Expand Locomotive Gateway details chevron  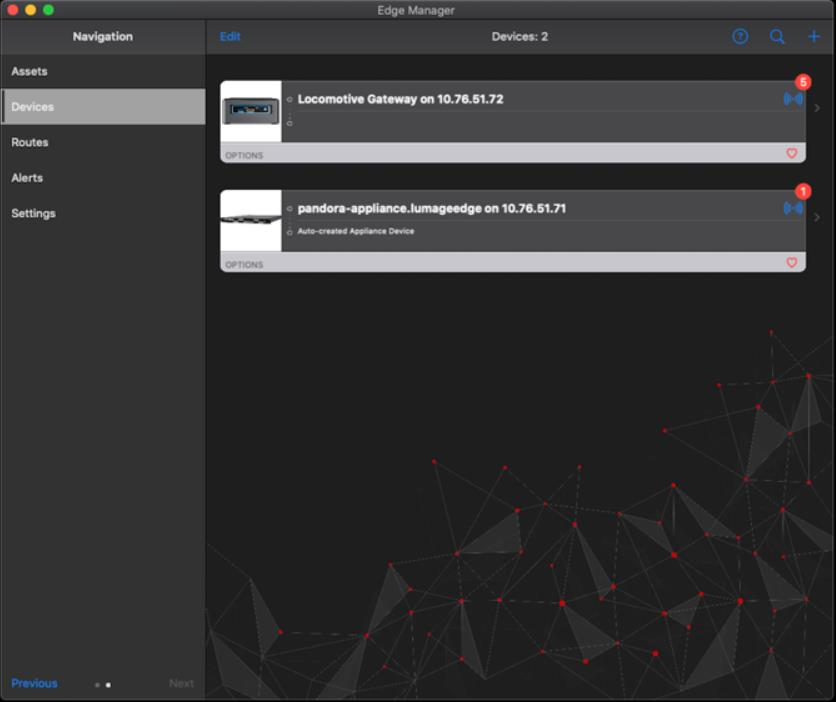818,108
